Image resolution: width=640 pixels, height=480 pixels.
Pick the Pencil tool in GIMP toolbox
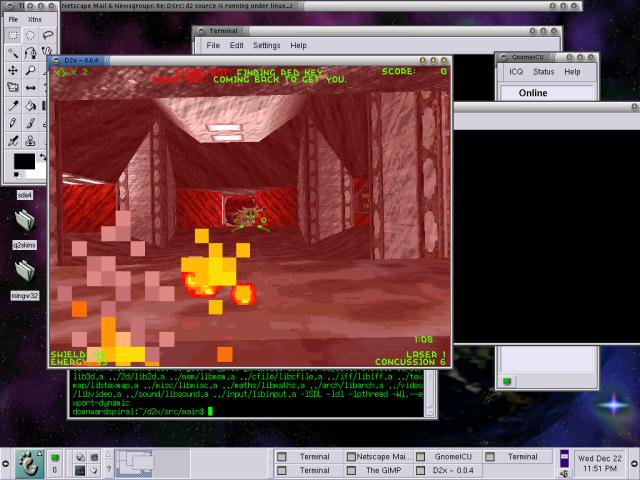click(x=13, y=123)
